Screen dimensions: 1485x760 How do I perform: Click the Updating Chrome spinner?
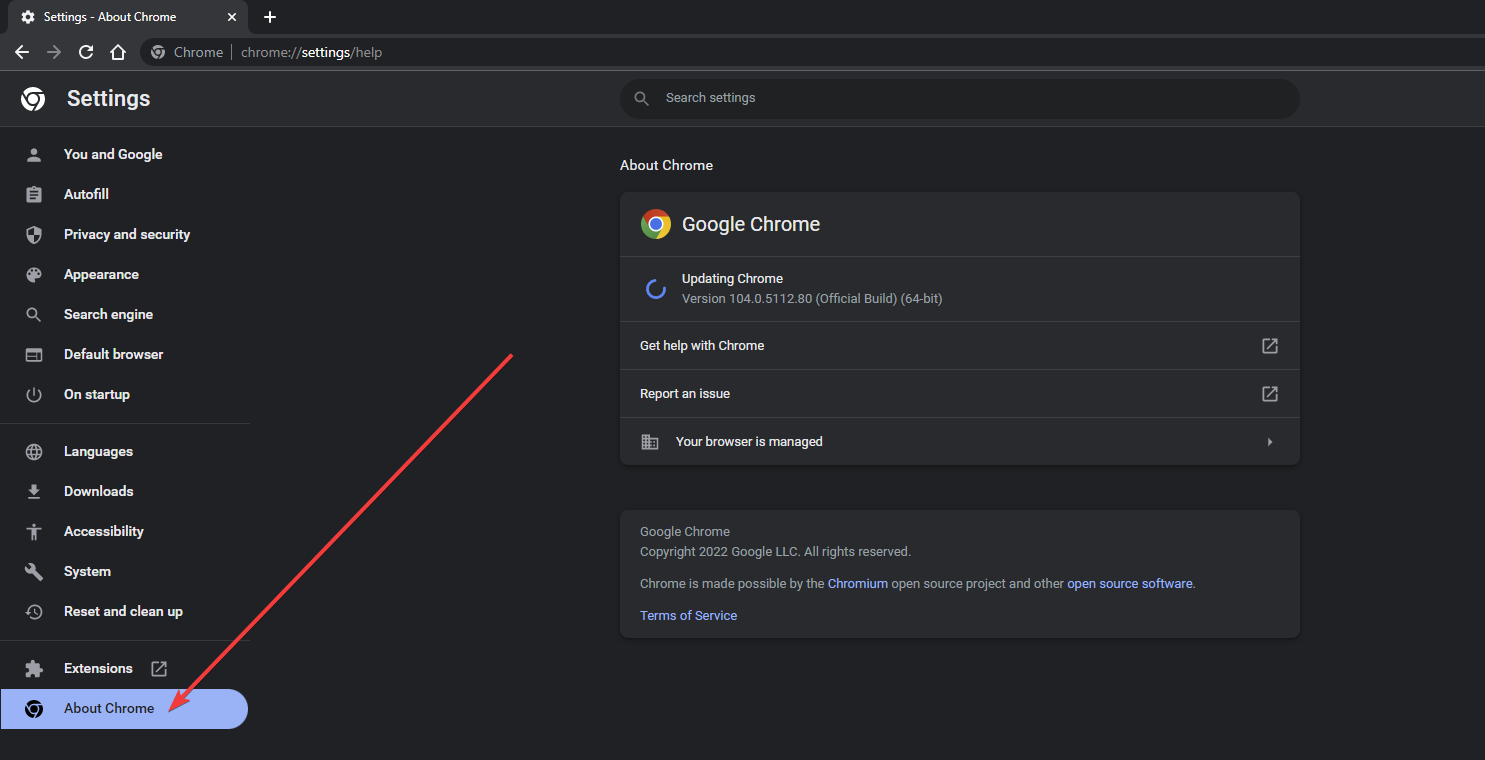[x=656, y=289]
